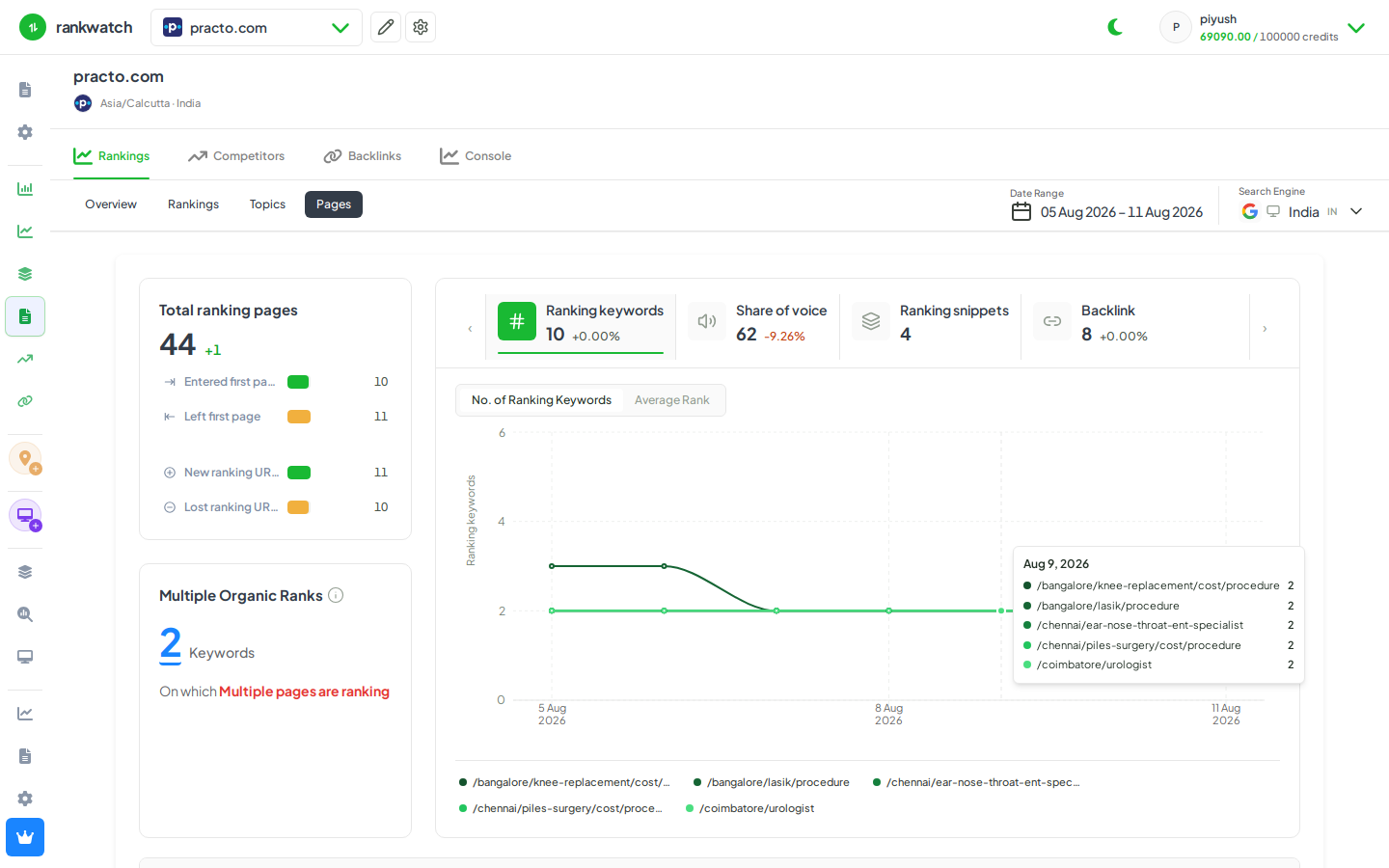Click the gray monitor sidebar icon

click(x=25, y=657)
